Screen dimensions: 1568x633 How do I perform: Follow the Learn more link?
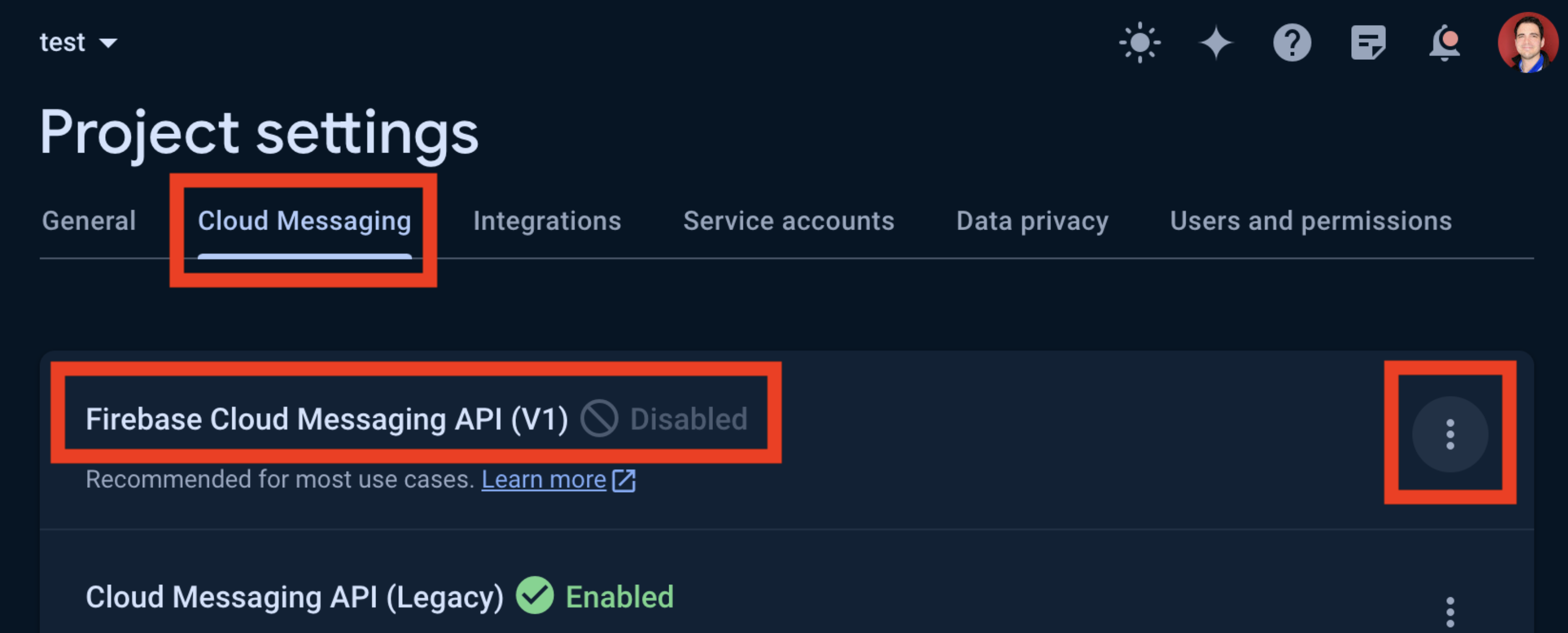(544, 480)
